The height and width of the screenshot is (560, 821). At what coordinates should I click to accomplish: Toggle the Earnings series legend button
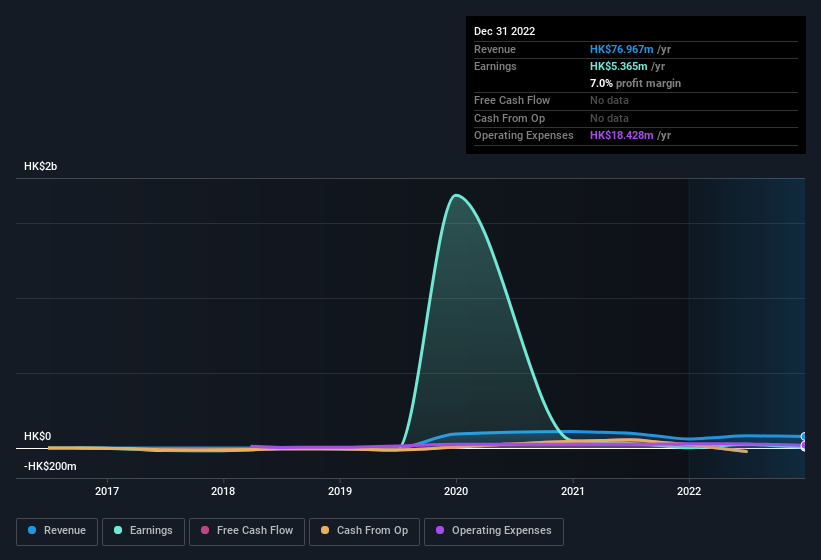[x=143, y=531]
